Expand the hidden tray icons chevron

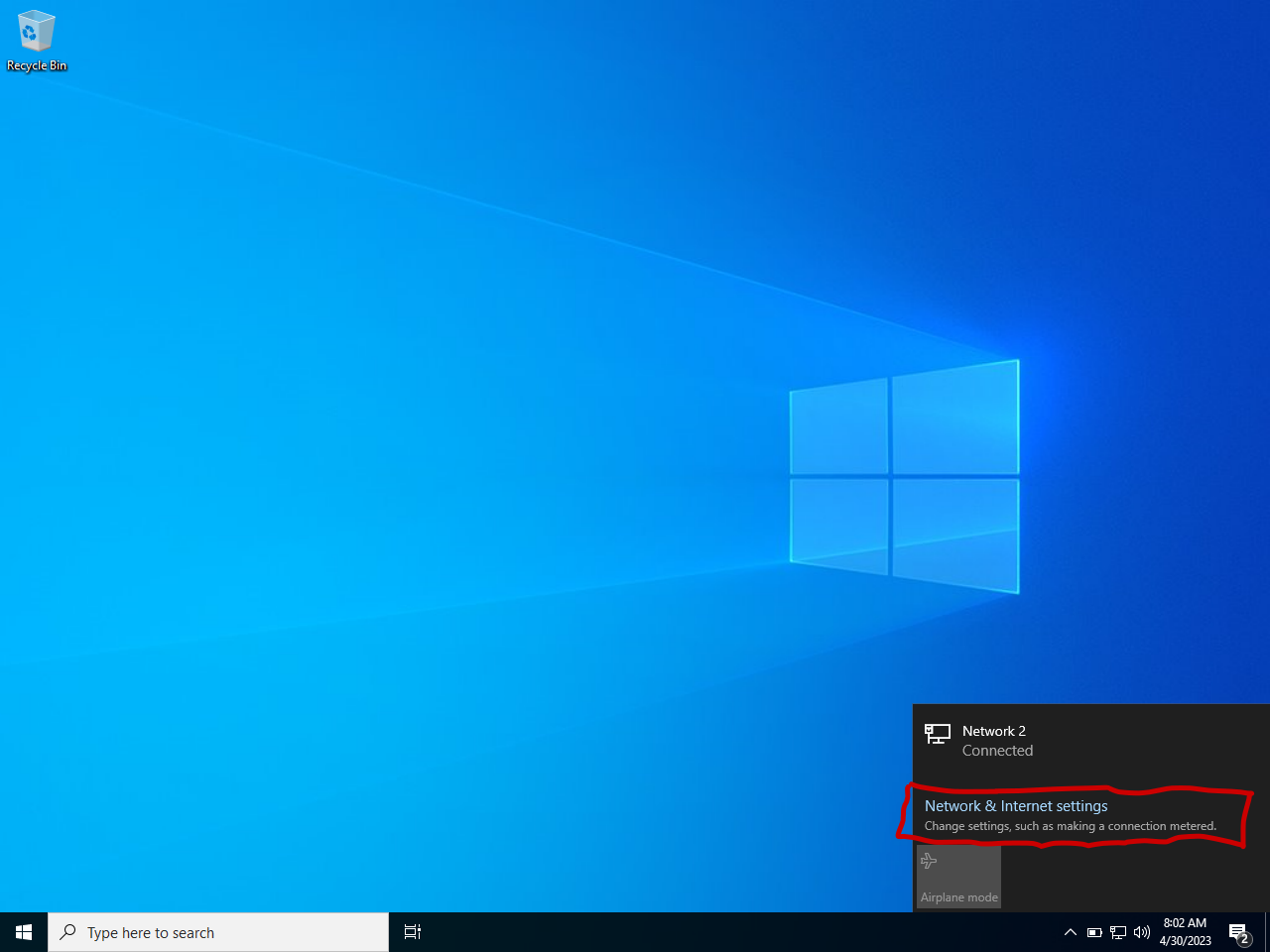(1070, 932)
